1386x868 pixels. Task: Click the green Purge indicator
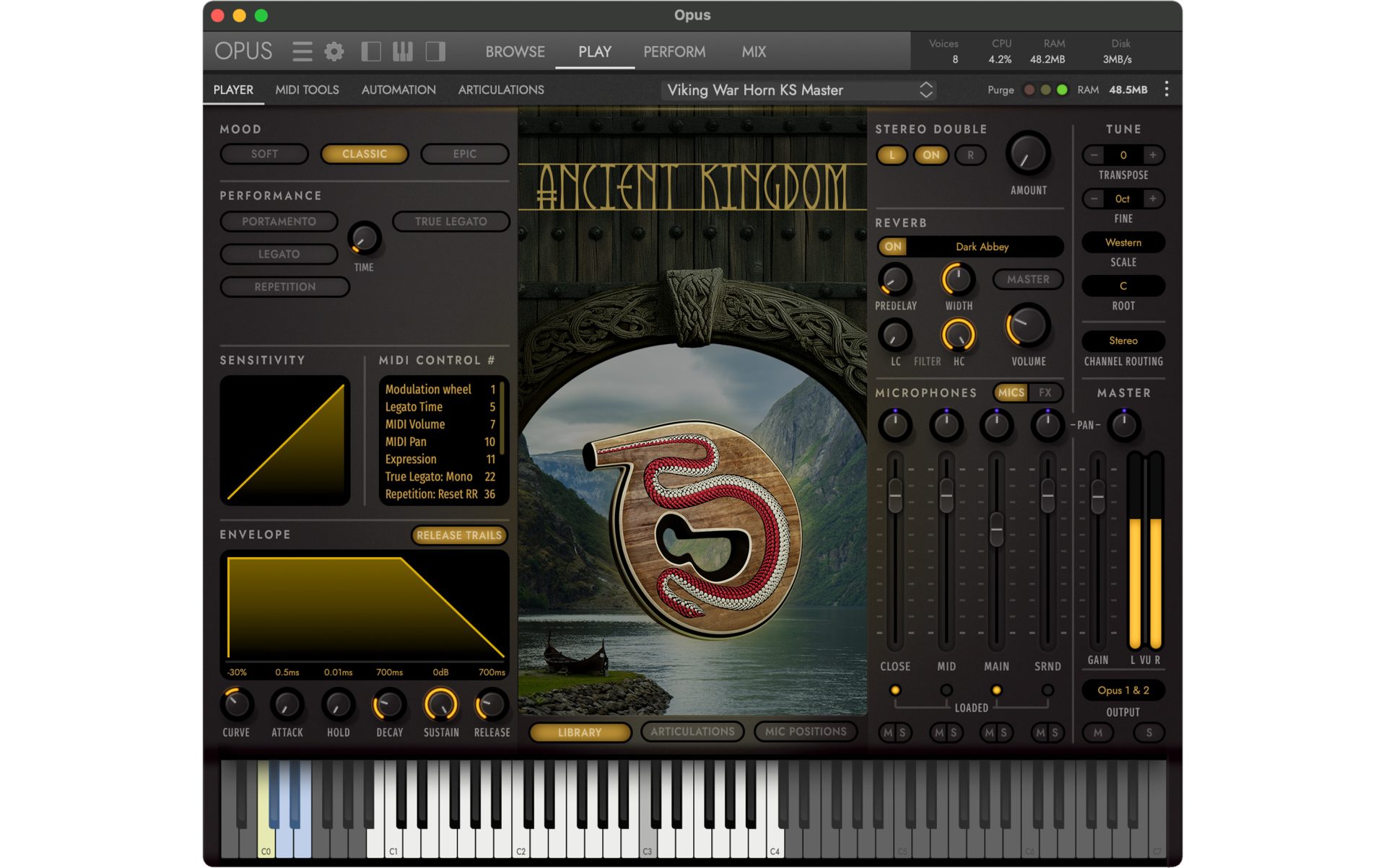pos(1062,90)
